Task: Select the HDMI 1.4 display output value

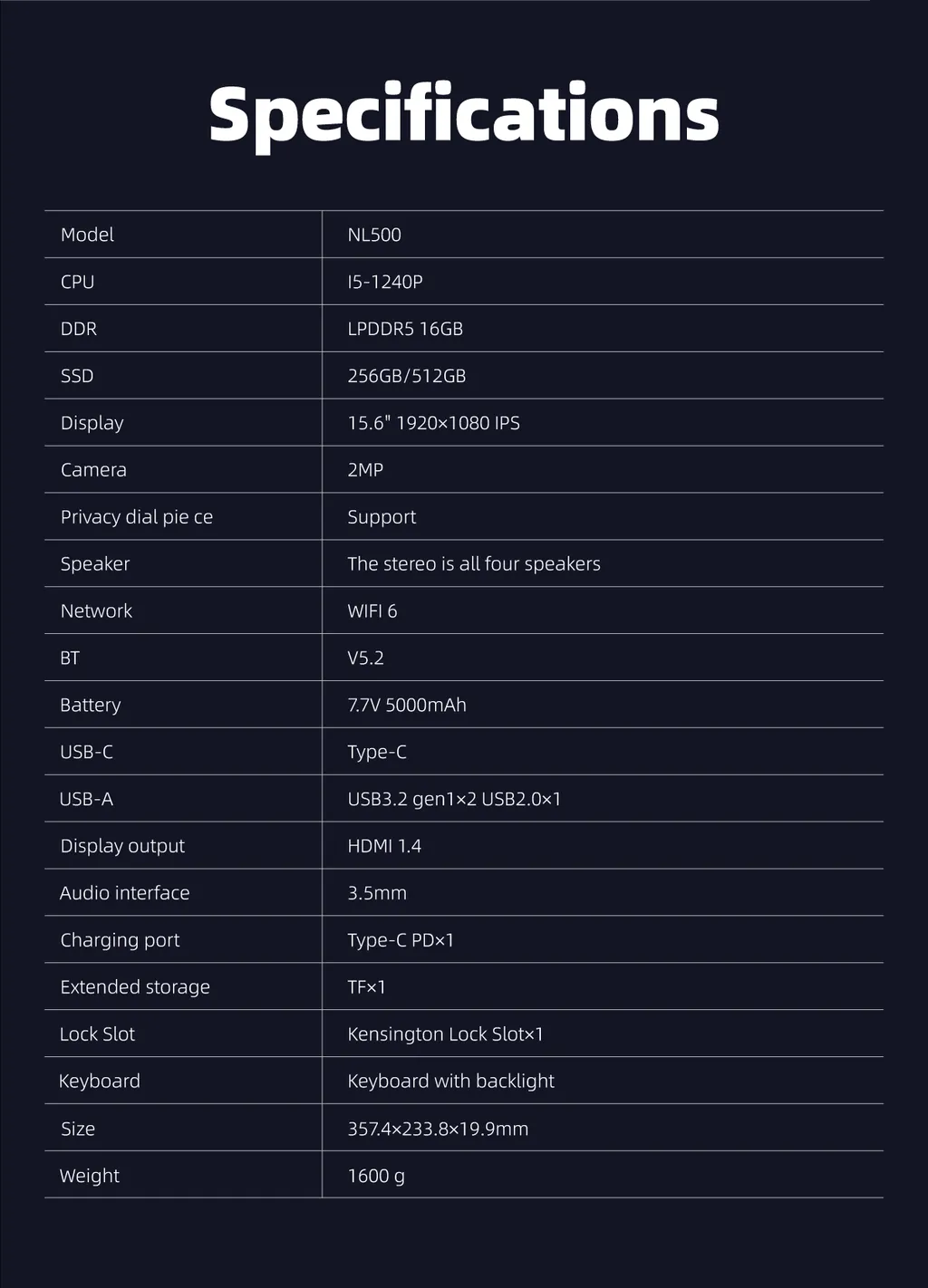Action: point(384,846)
